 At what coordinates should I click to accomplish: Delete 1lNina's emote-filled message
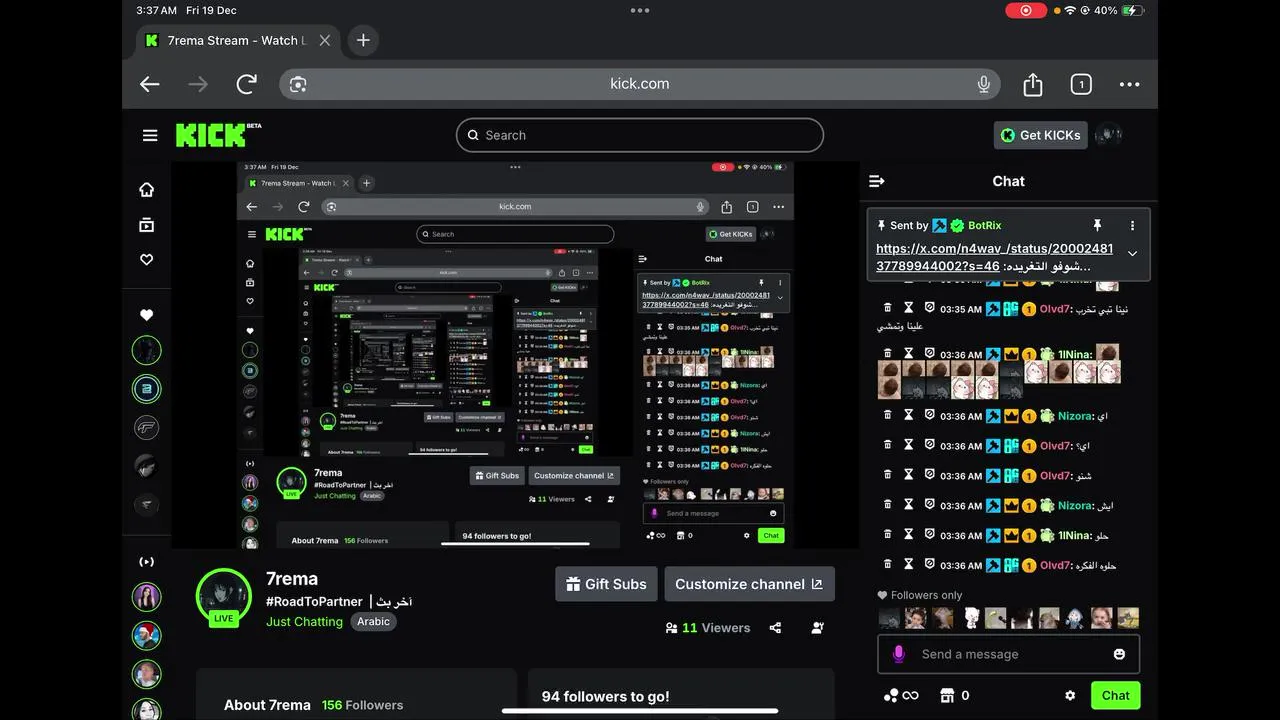pyautogui.click(x=887, y=354)
